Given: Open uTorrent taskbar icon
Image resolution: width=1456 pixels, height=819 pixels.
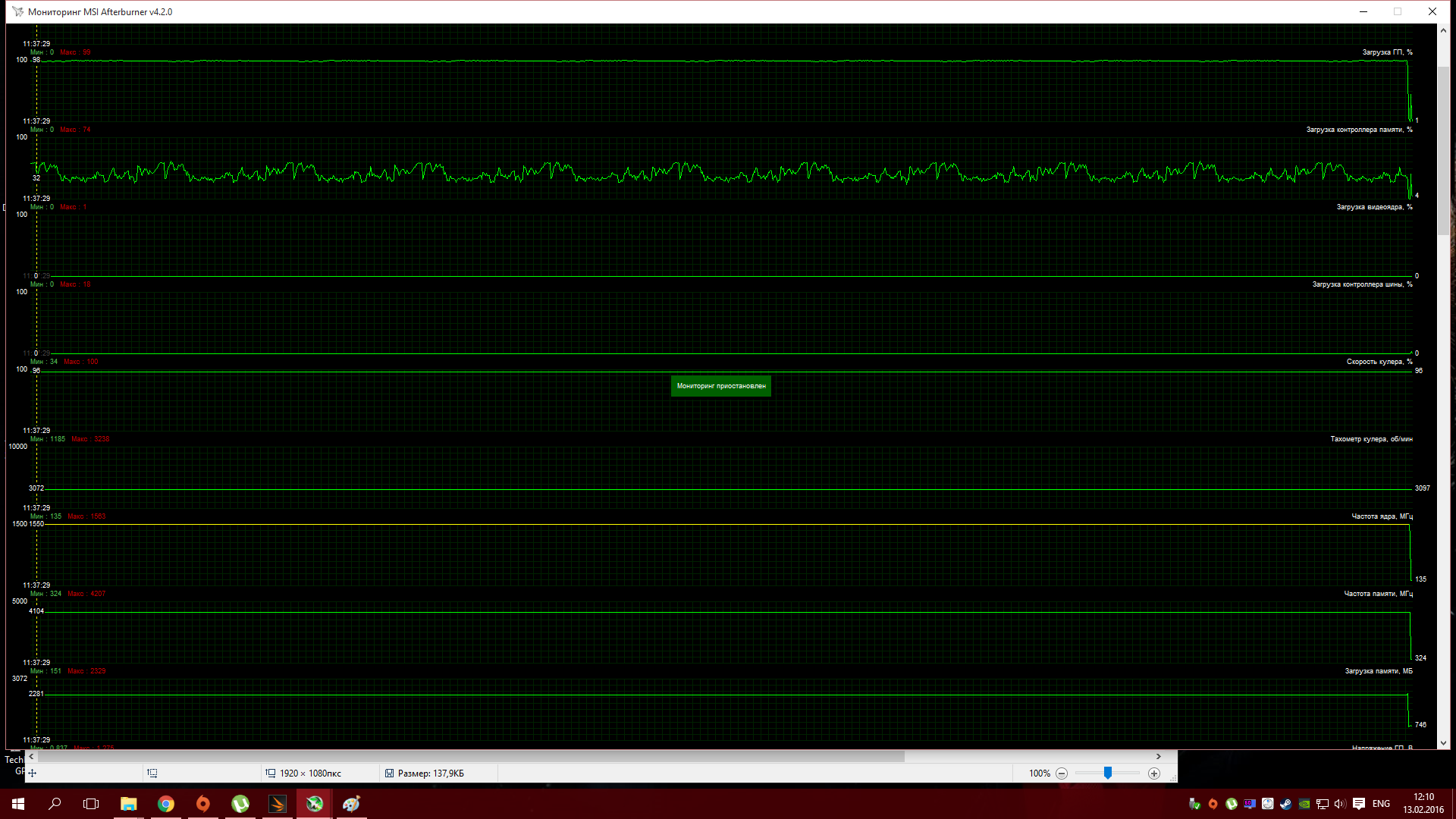Looking at the screenshot, I should point(240,804).
